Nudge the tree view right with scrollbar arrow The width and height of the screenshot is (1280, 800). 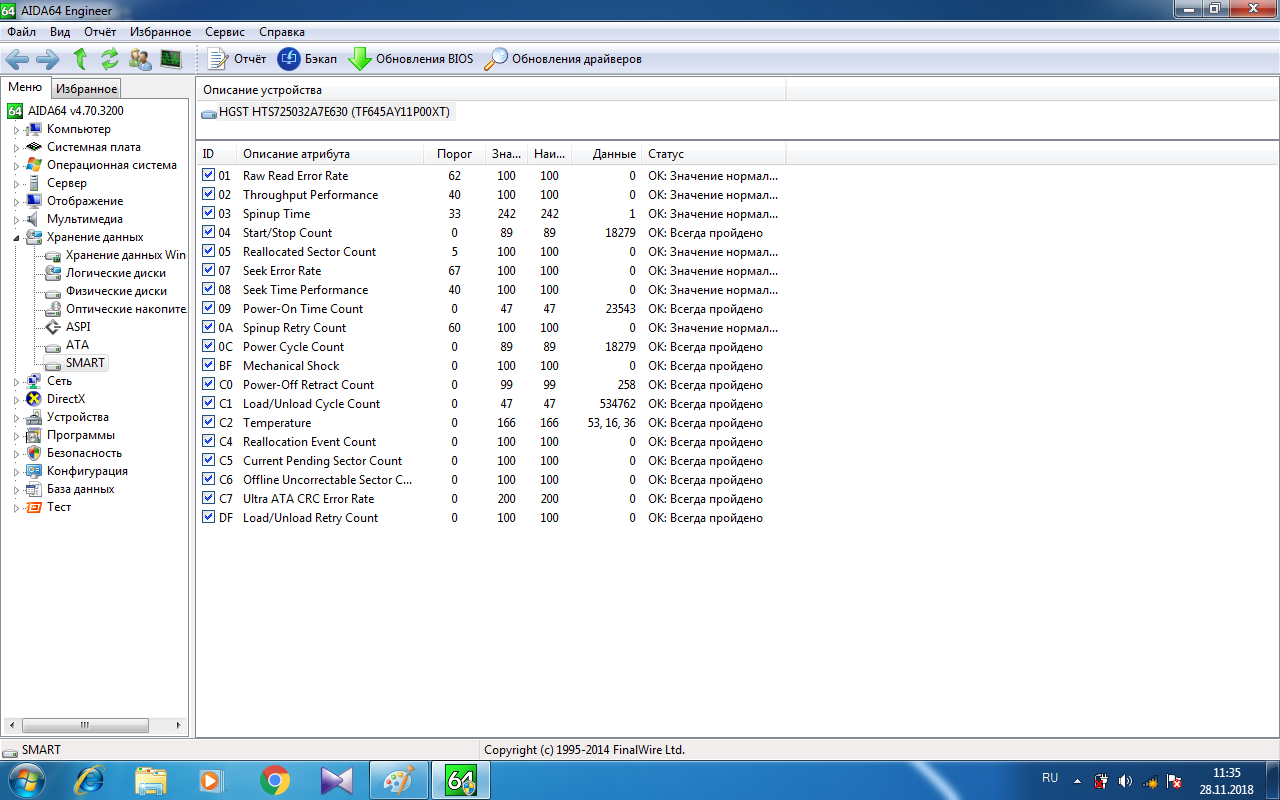coord(180,726)
